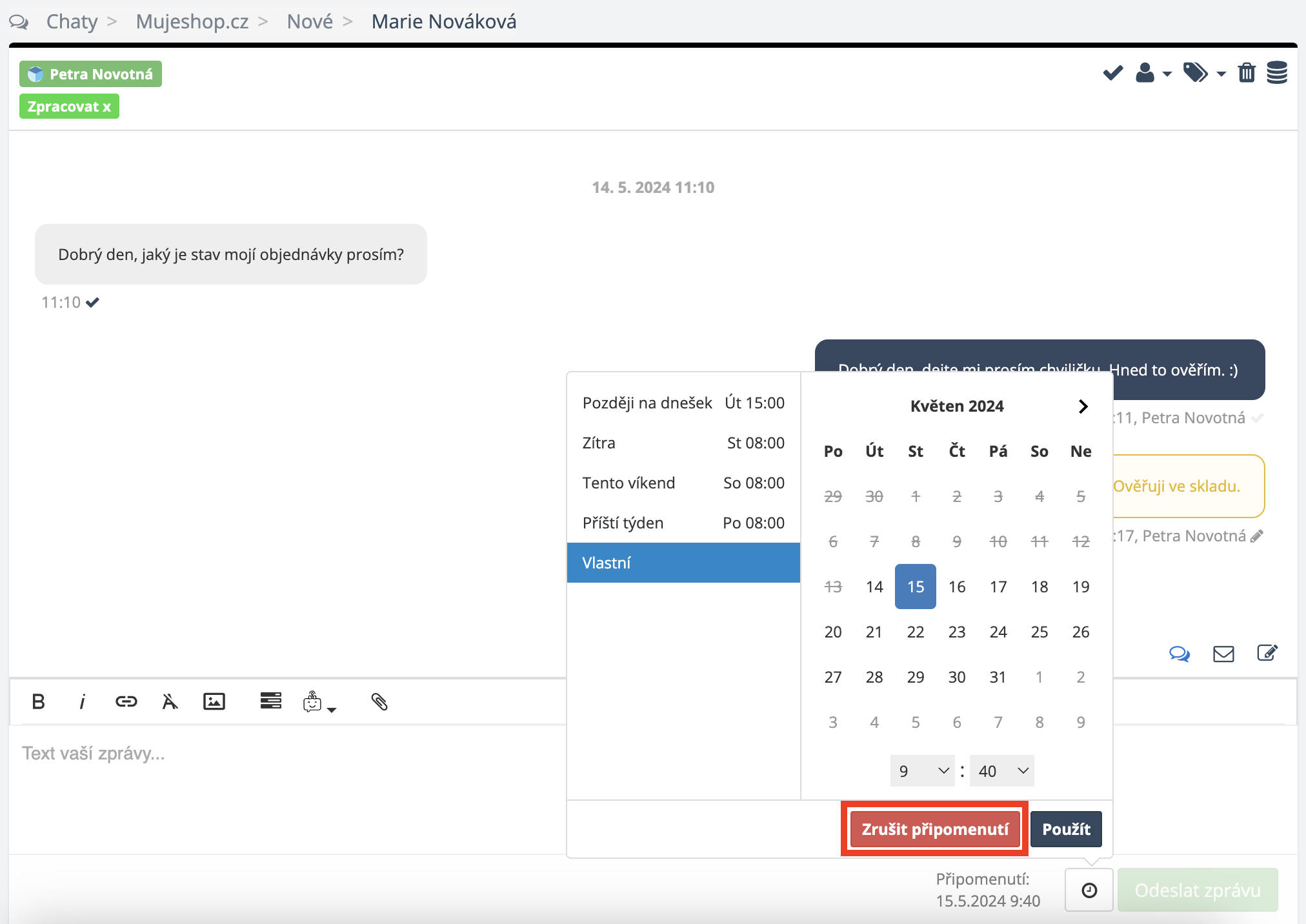
Task: Click the insert image icon
Action: [x=214, y=701]
